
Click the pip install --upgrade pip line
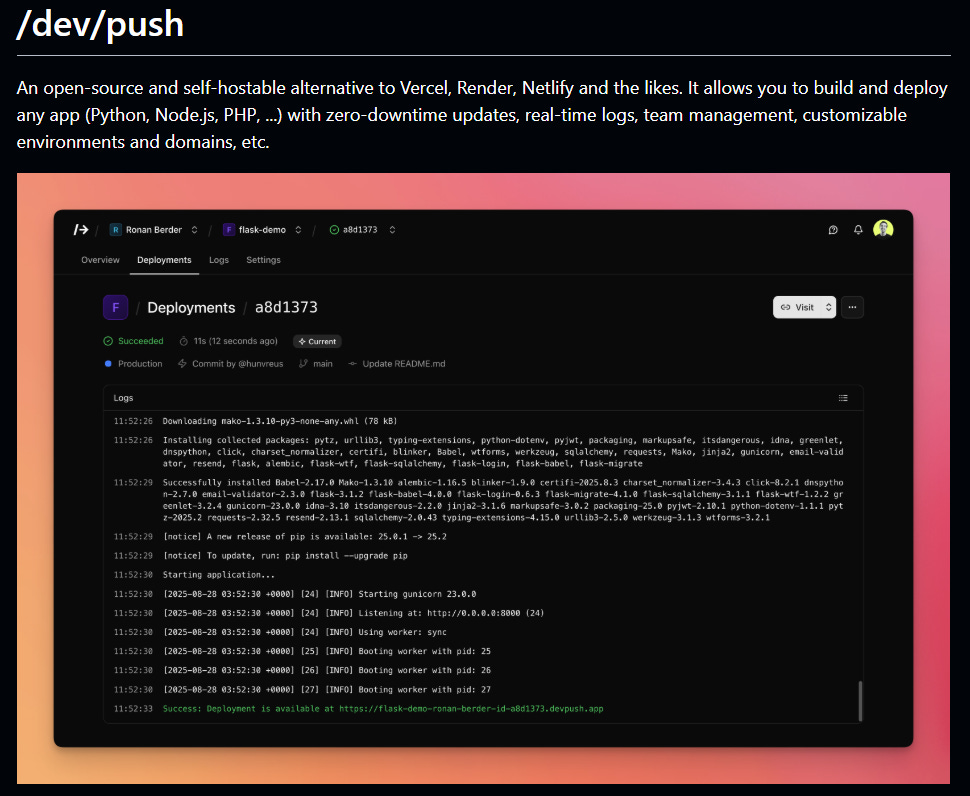(285, 555)
